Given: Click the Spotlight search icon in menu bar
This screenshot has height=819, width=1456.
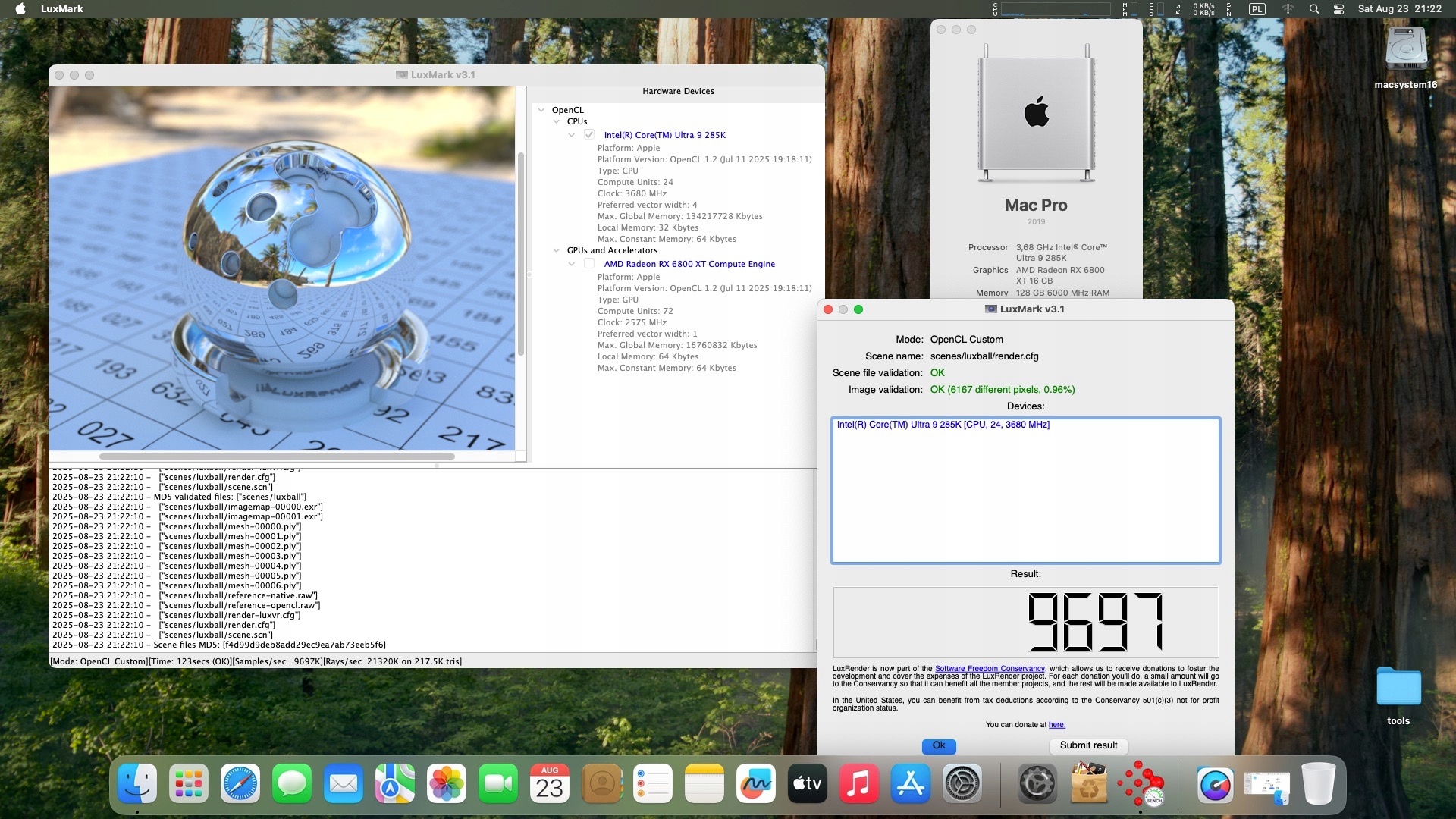Looking at the screenshot, I should point(1314,9).
